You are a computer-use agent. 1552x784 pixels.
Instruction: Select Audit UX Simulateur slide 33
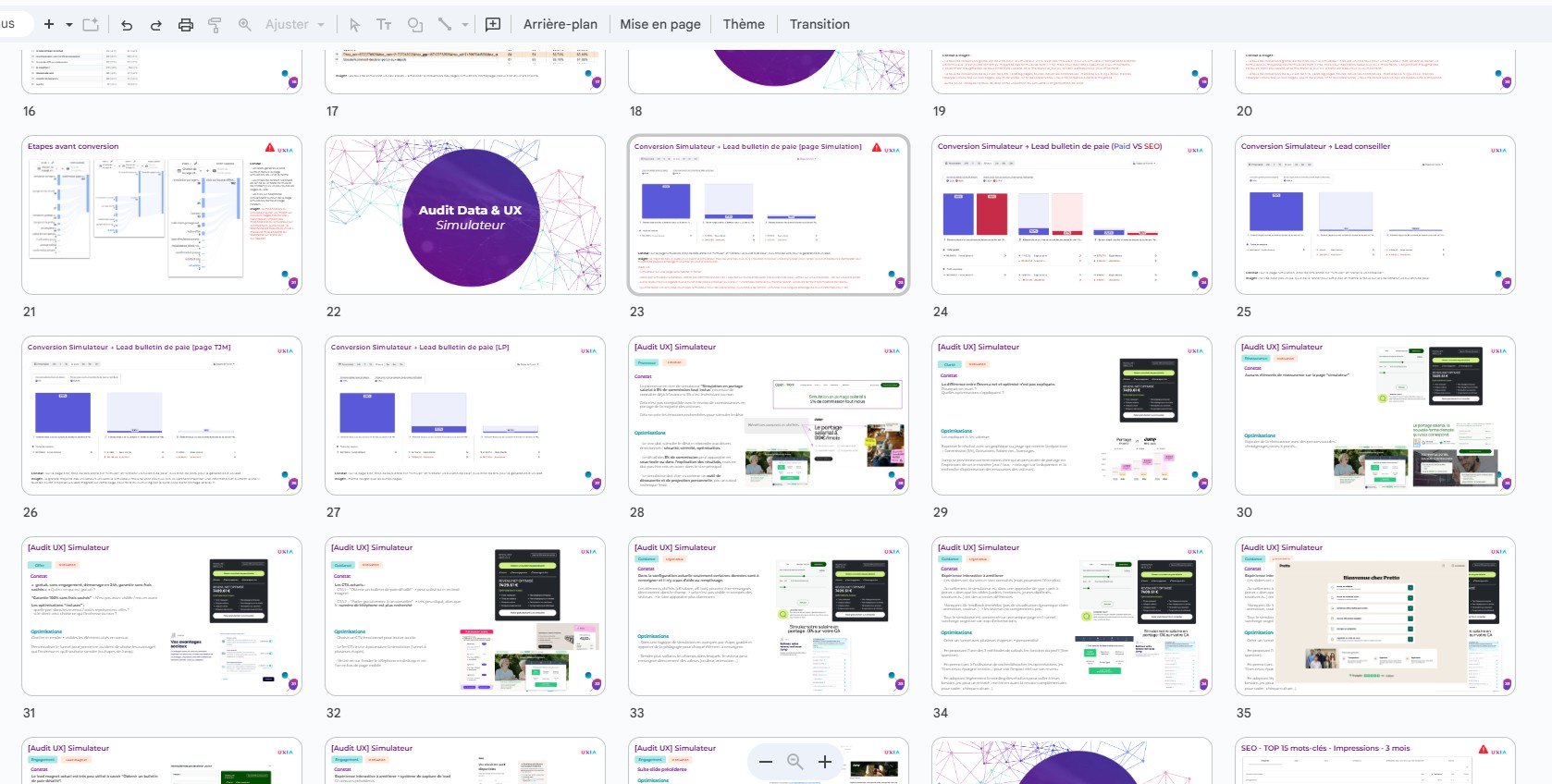click(769, 617)
